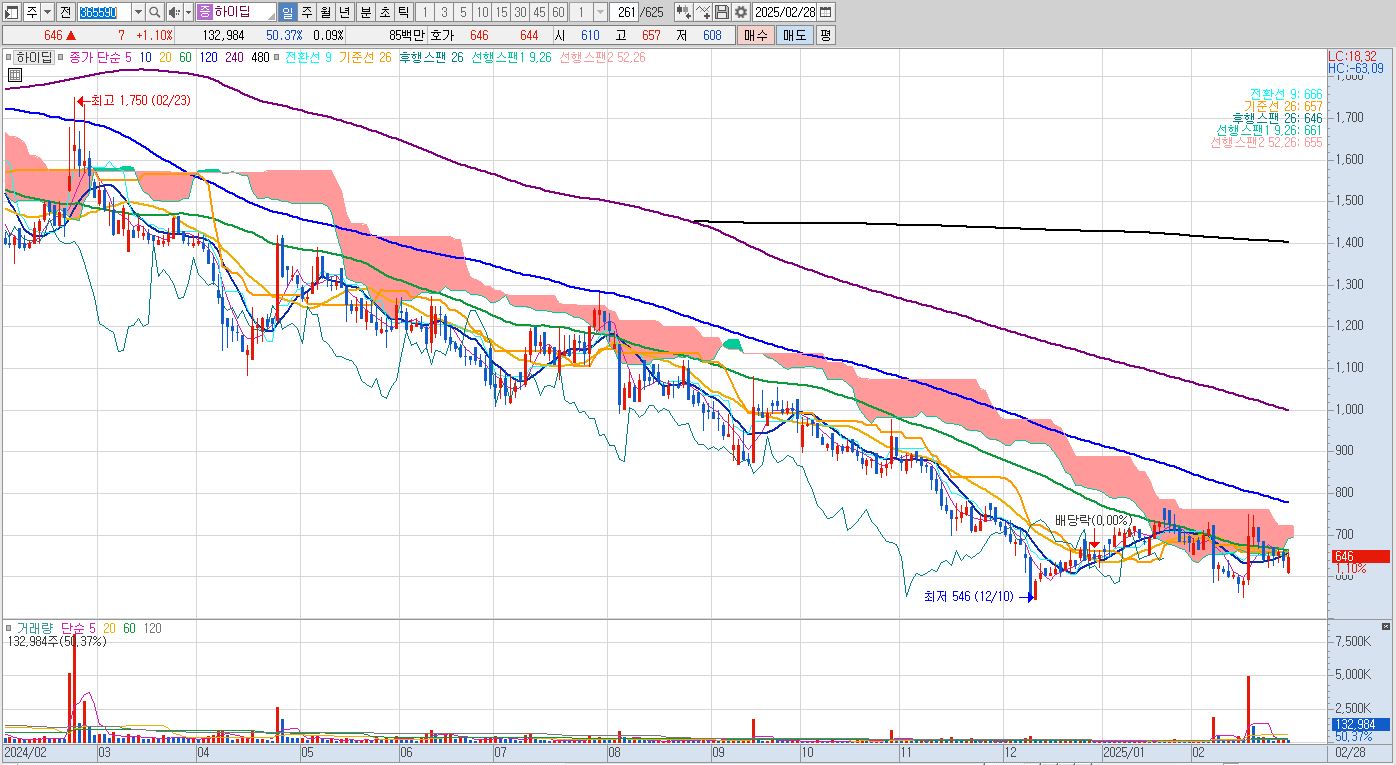This screenshot has height=765, width=1396.
Task: Expand the speaker options dropdown arrow
Action: point(188,12)
